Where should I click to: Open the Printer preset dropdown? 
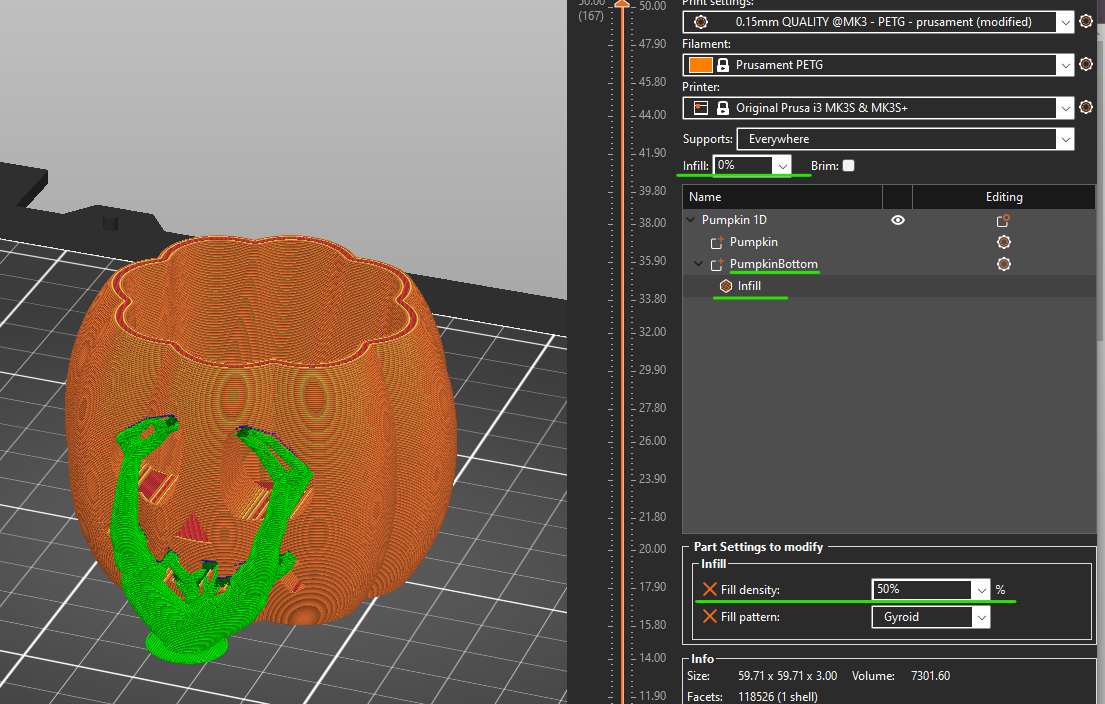click(x=1065, y=107)
